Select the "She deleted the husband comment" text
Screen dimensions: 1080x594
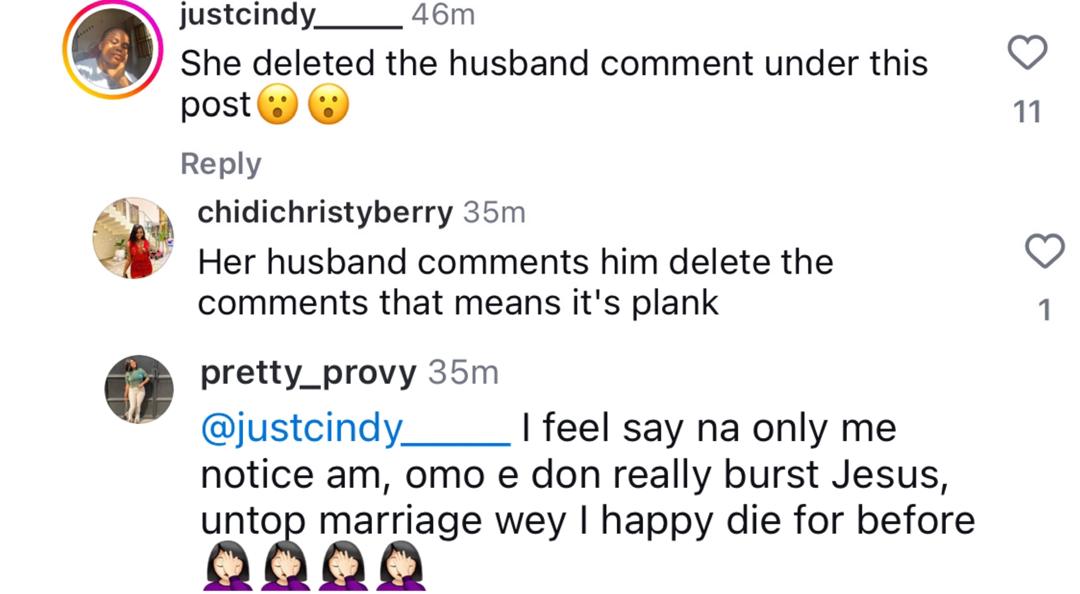(553, 64)
